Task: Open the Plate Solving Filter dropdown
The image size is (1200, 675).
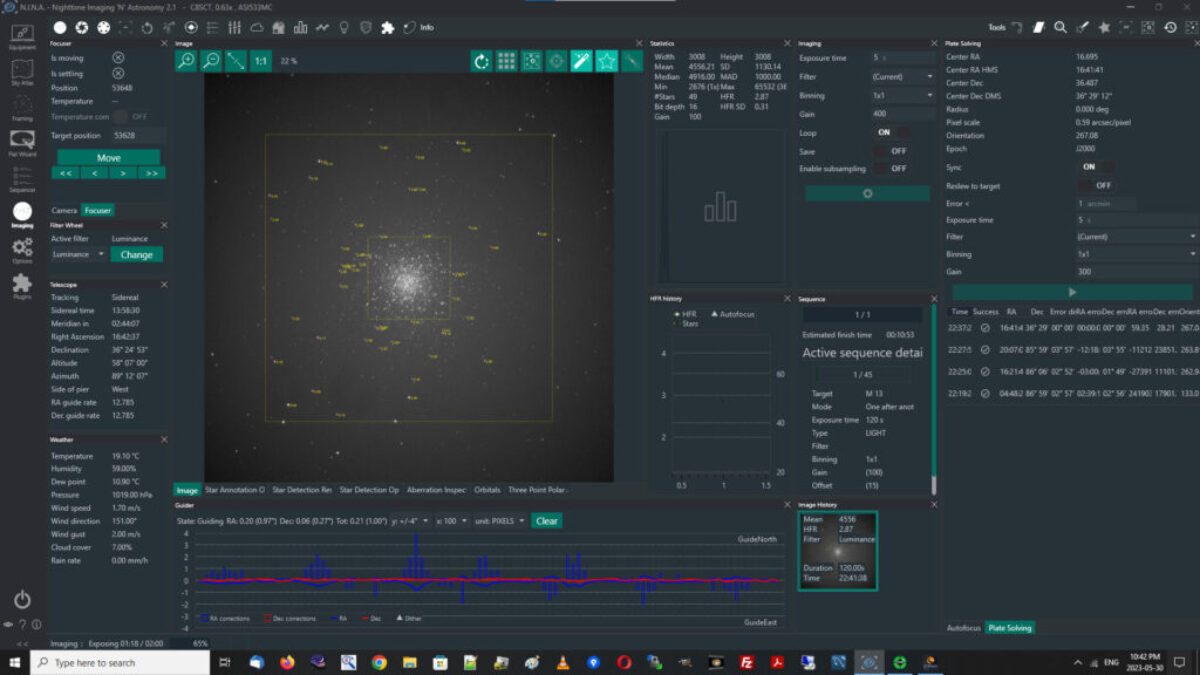Action: coord(1136,237)
